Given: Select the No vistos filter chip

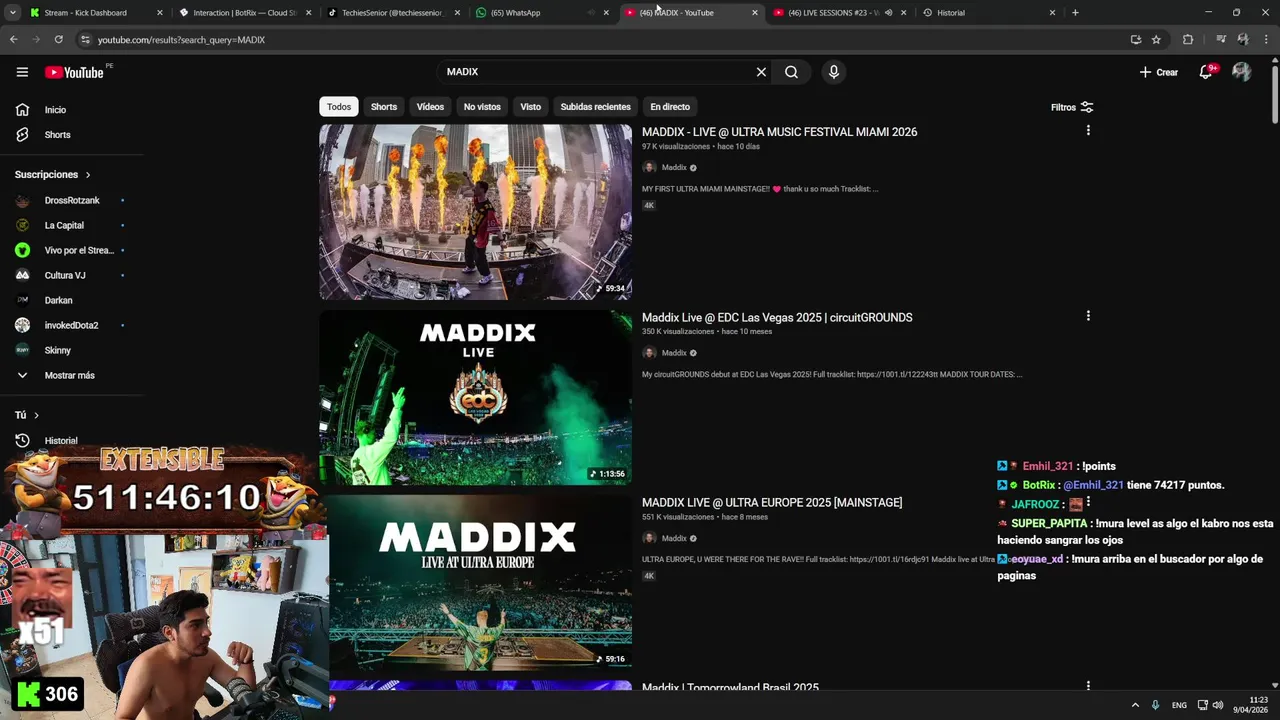Looking at the screenshot, I should tap(482, 107).
